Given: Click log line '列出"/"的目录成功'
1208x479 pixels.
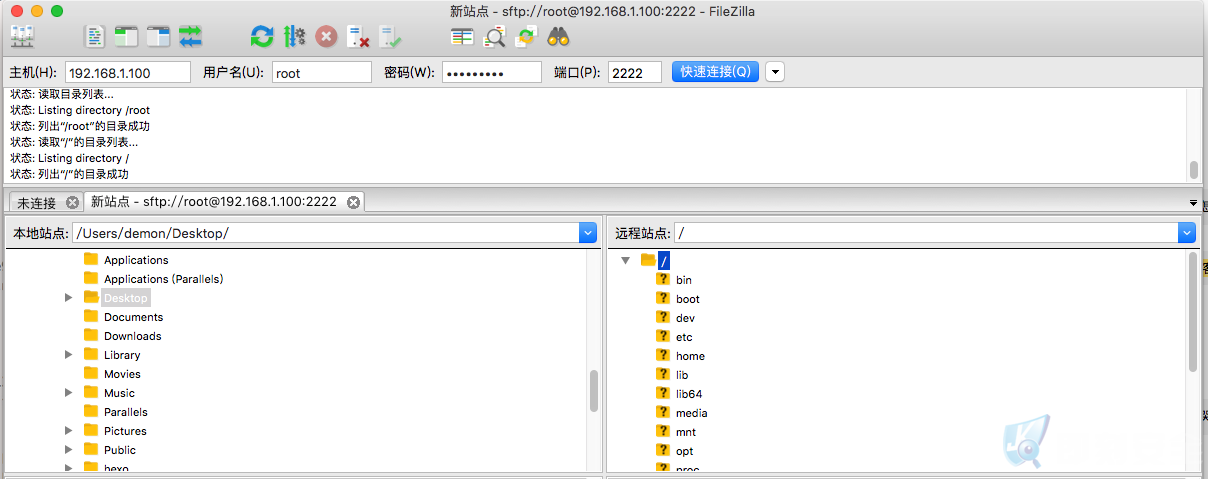Looking at the screenshot, I should (x=83, y=174).
